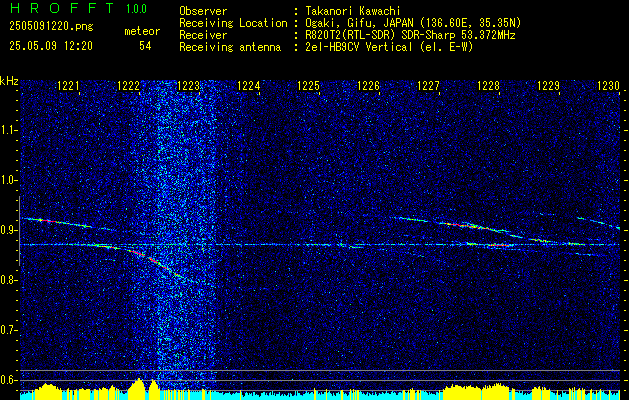Click the 0.9 kHz axis label
This screenshot has height=400, width=629.
8,230
